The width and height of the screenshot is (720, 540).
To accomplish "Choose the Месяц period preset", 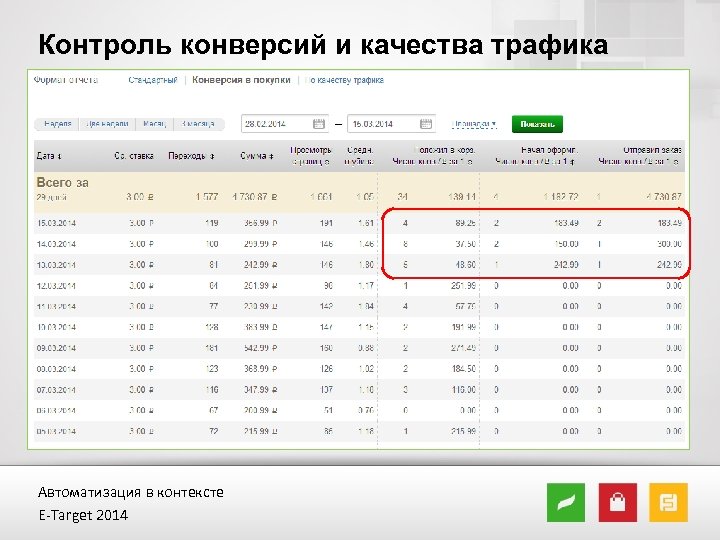I will click(x=154, y=124).
